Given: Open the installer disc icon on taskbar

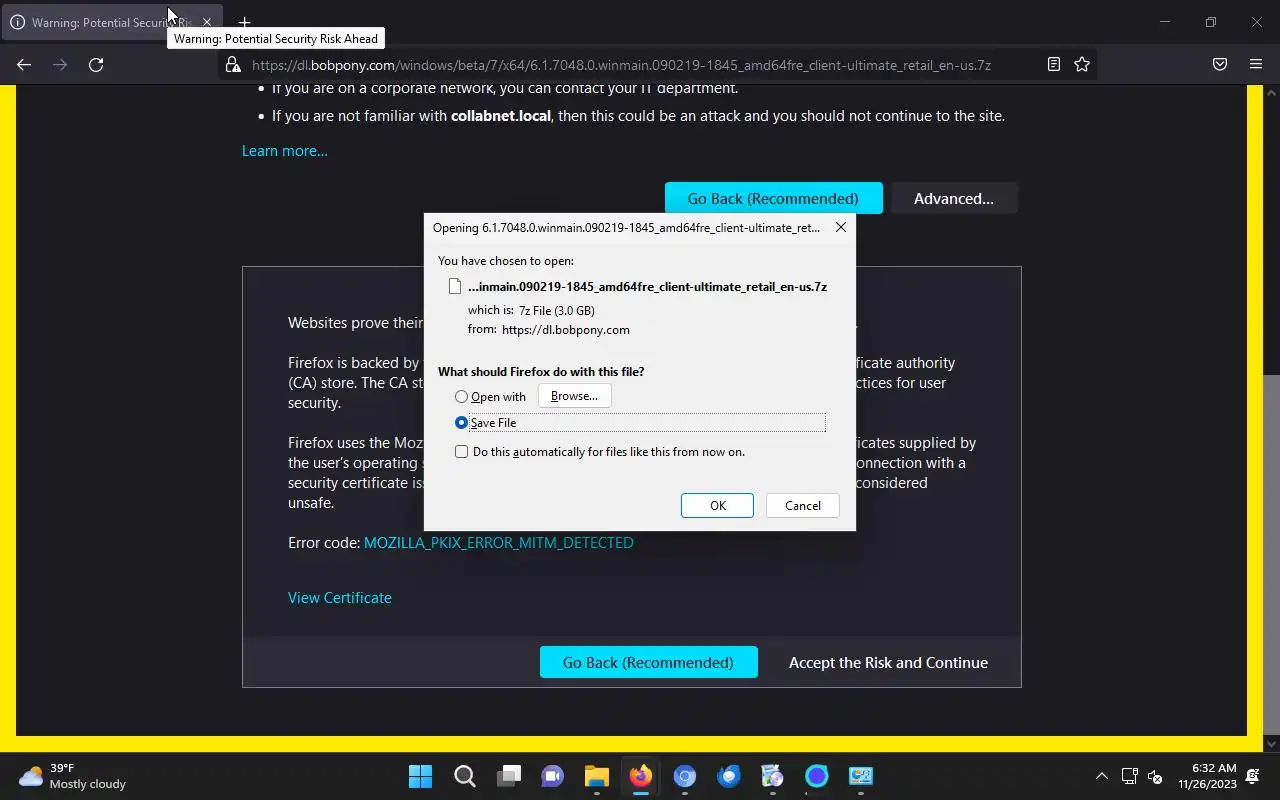Looking at the screenshot, I should 773,776.
